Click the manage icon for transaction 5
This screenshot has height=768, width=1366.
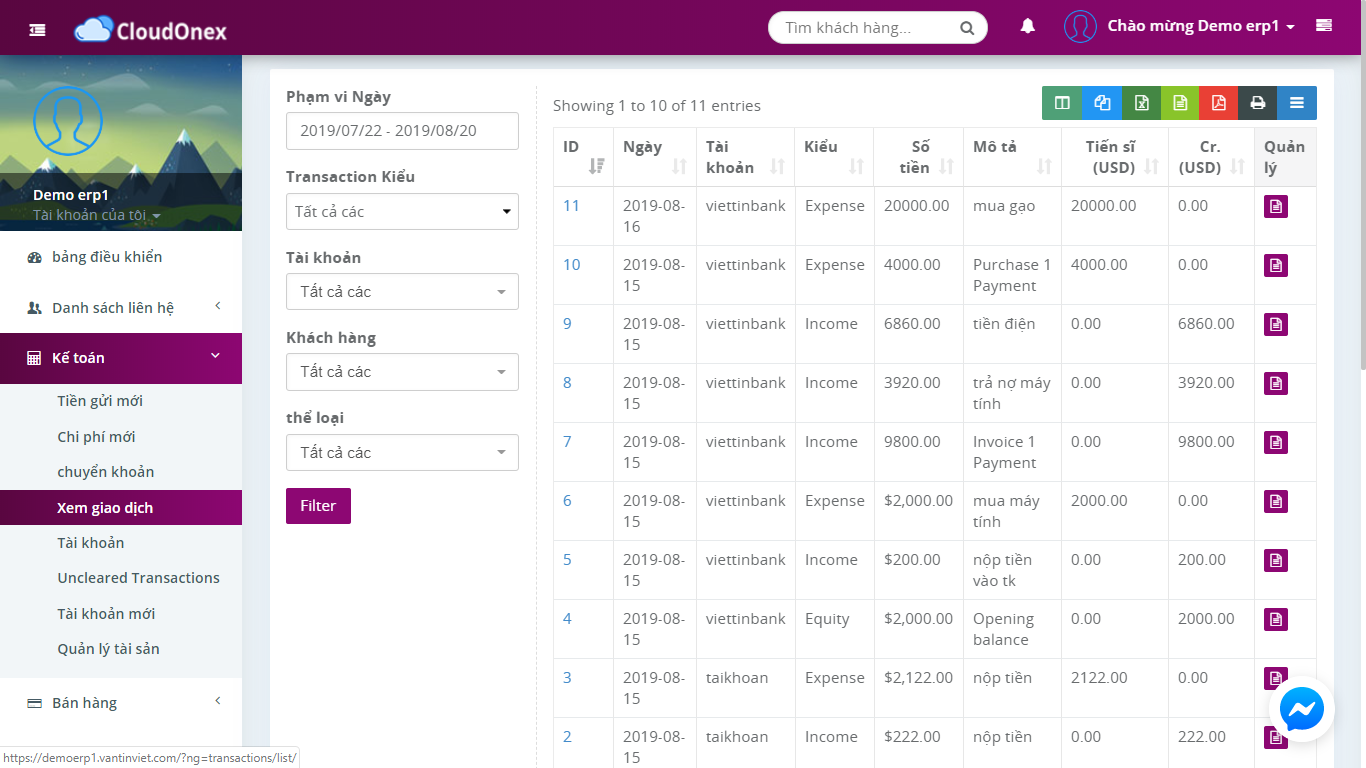[x=1276, y=561]
